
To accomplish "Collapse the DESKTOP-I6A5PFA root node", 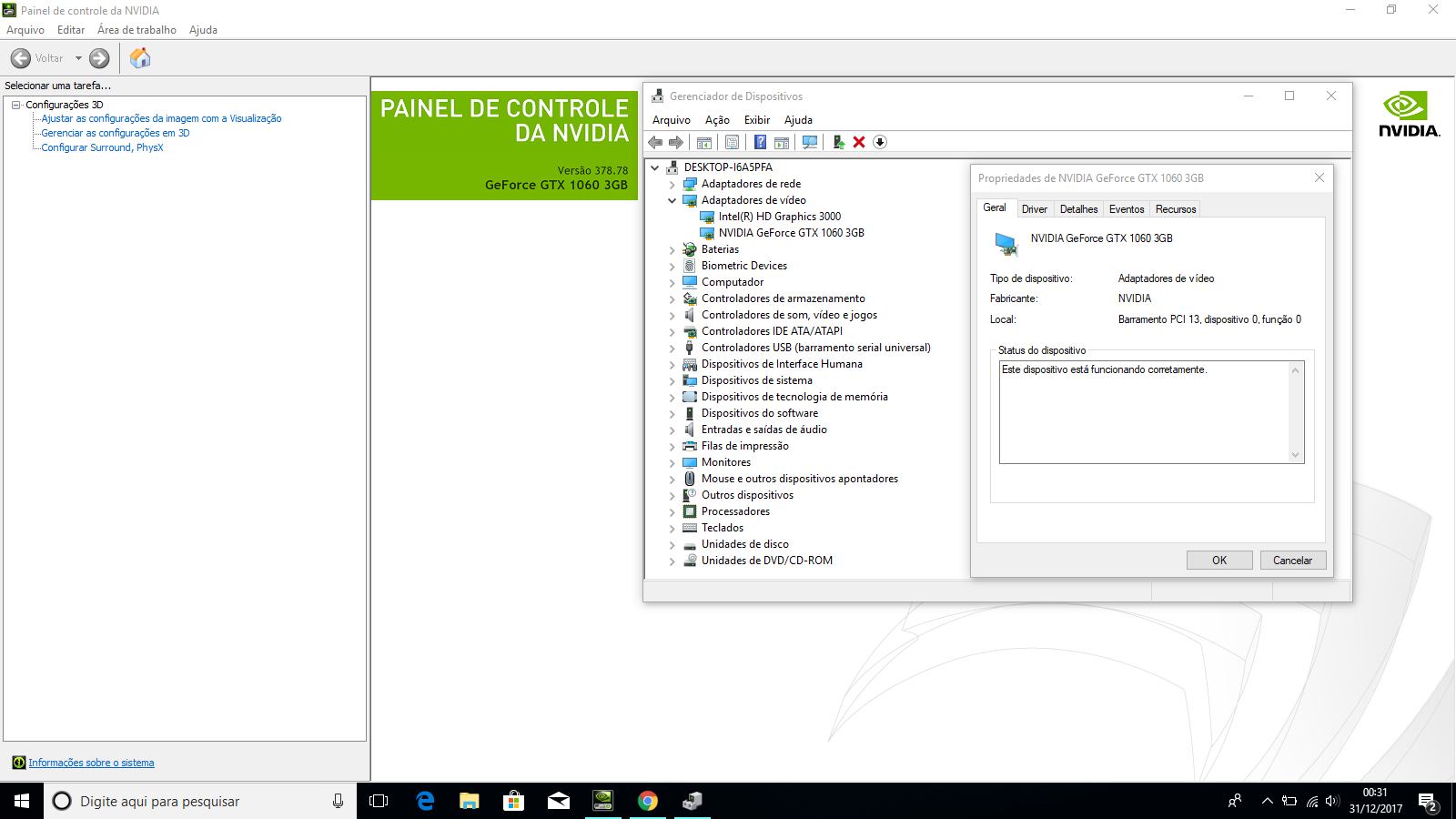I will tap(654, 167).
